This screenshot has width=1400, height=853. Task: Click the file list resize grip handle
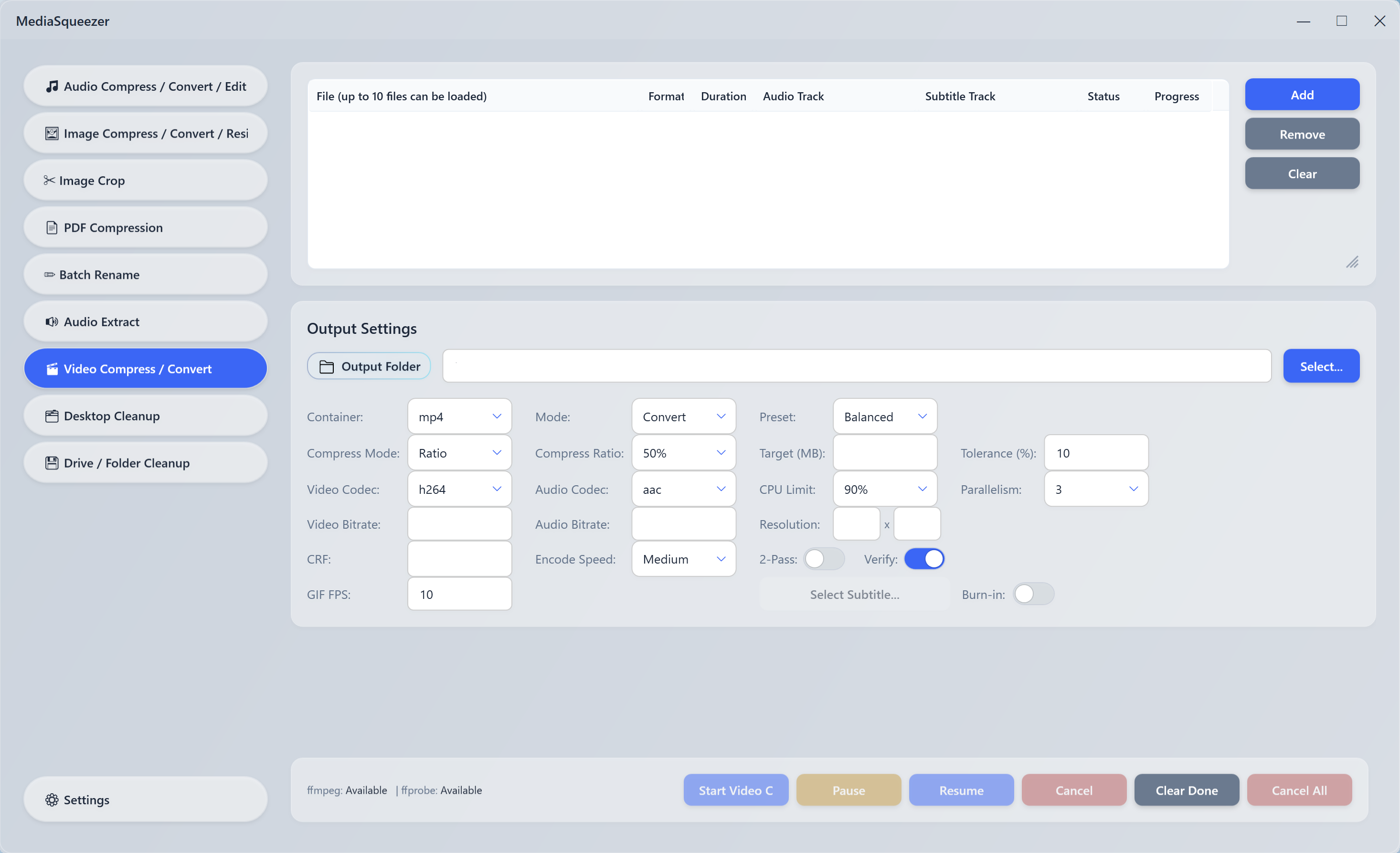1352,262
